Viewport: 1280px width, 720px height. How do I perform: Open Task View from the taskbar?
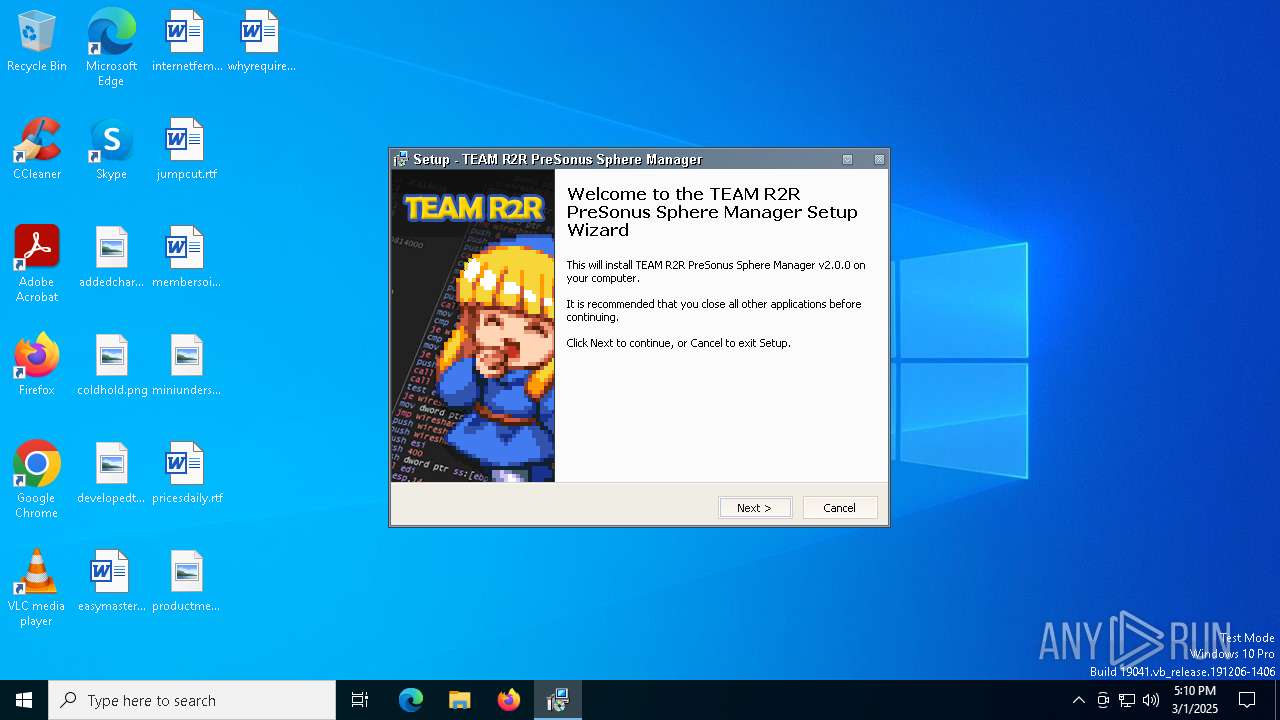360,700
